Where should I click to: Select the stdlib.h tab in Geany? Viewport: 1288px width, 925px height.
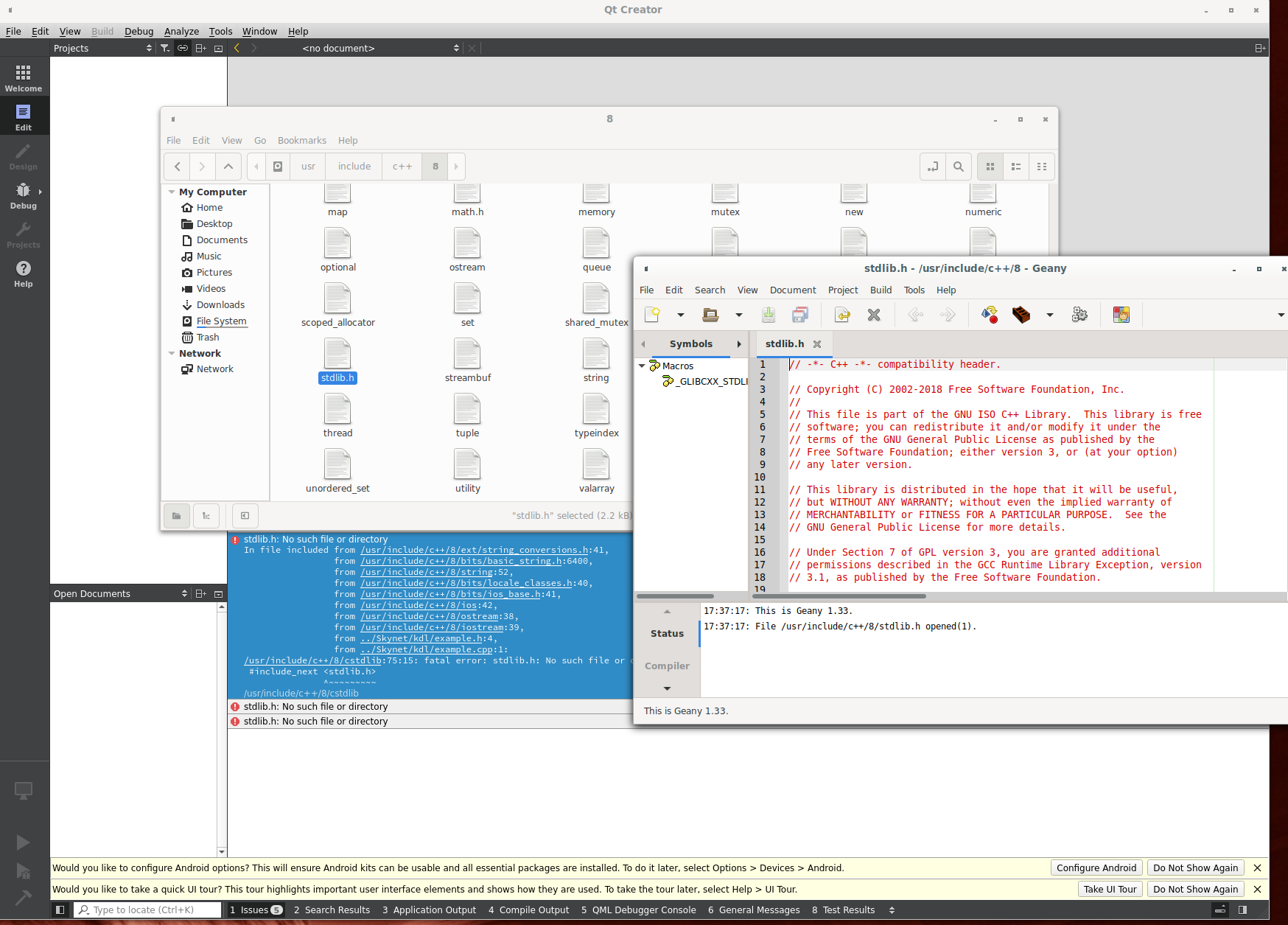(x=785, y=344)
